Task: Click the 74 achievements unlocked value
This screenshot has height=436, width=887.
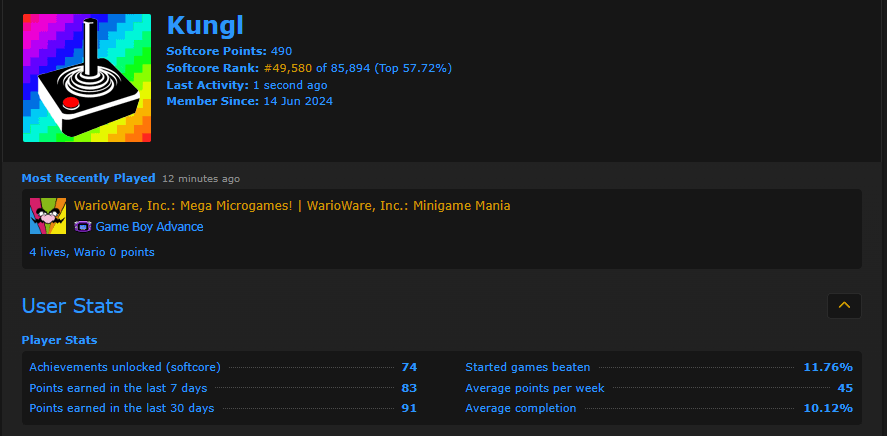Action: pyautogui.click(x=409, y=367)
